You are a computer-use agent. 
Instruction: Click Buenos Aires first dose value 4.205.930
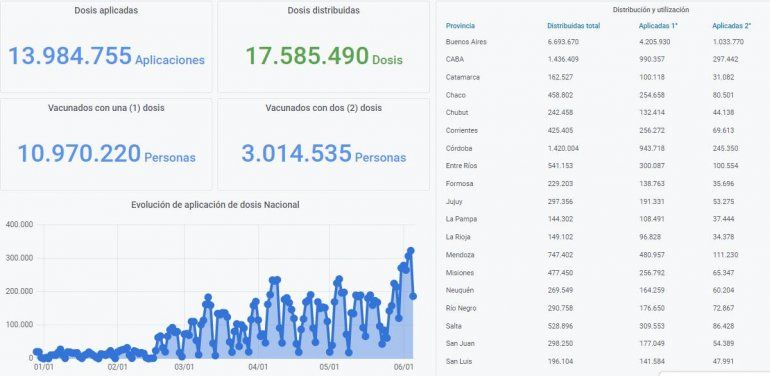click(x=655, y=42)
